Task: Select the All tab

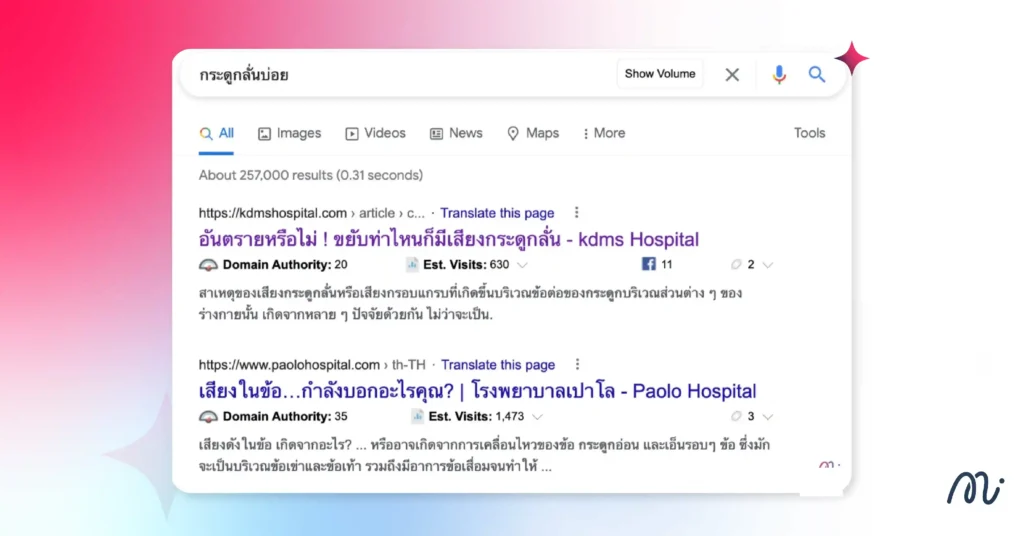Action: (216, 133)
